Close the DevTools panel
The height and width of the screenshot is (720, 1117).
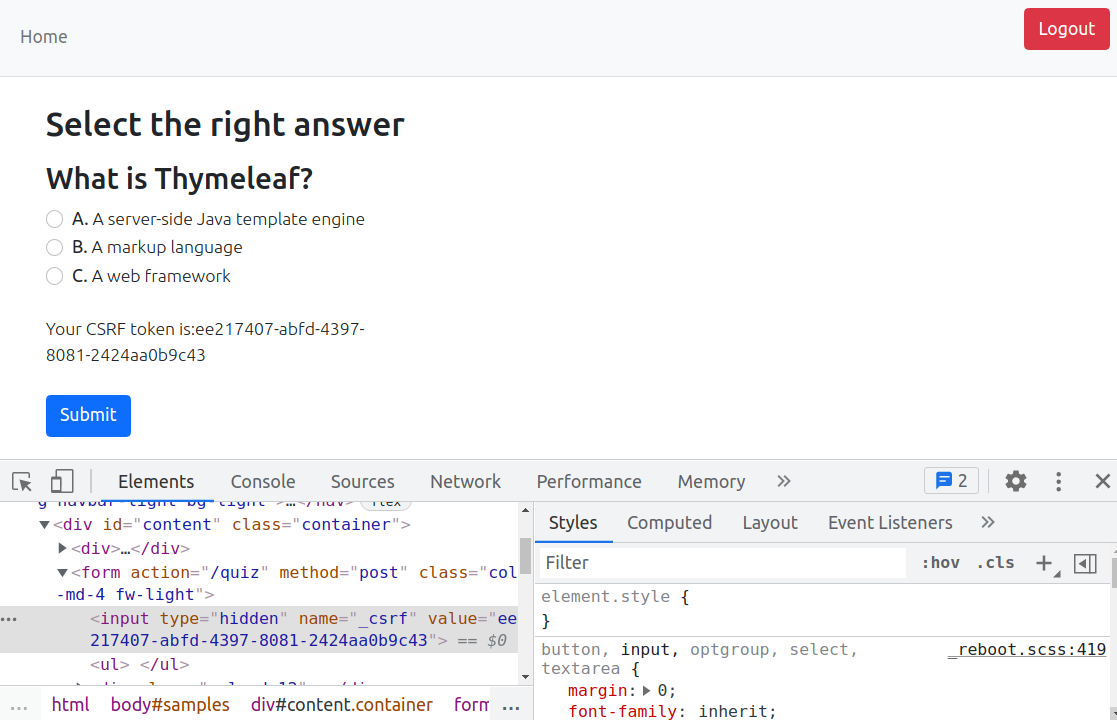[x=1102, y=481]
